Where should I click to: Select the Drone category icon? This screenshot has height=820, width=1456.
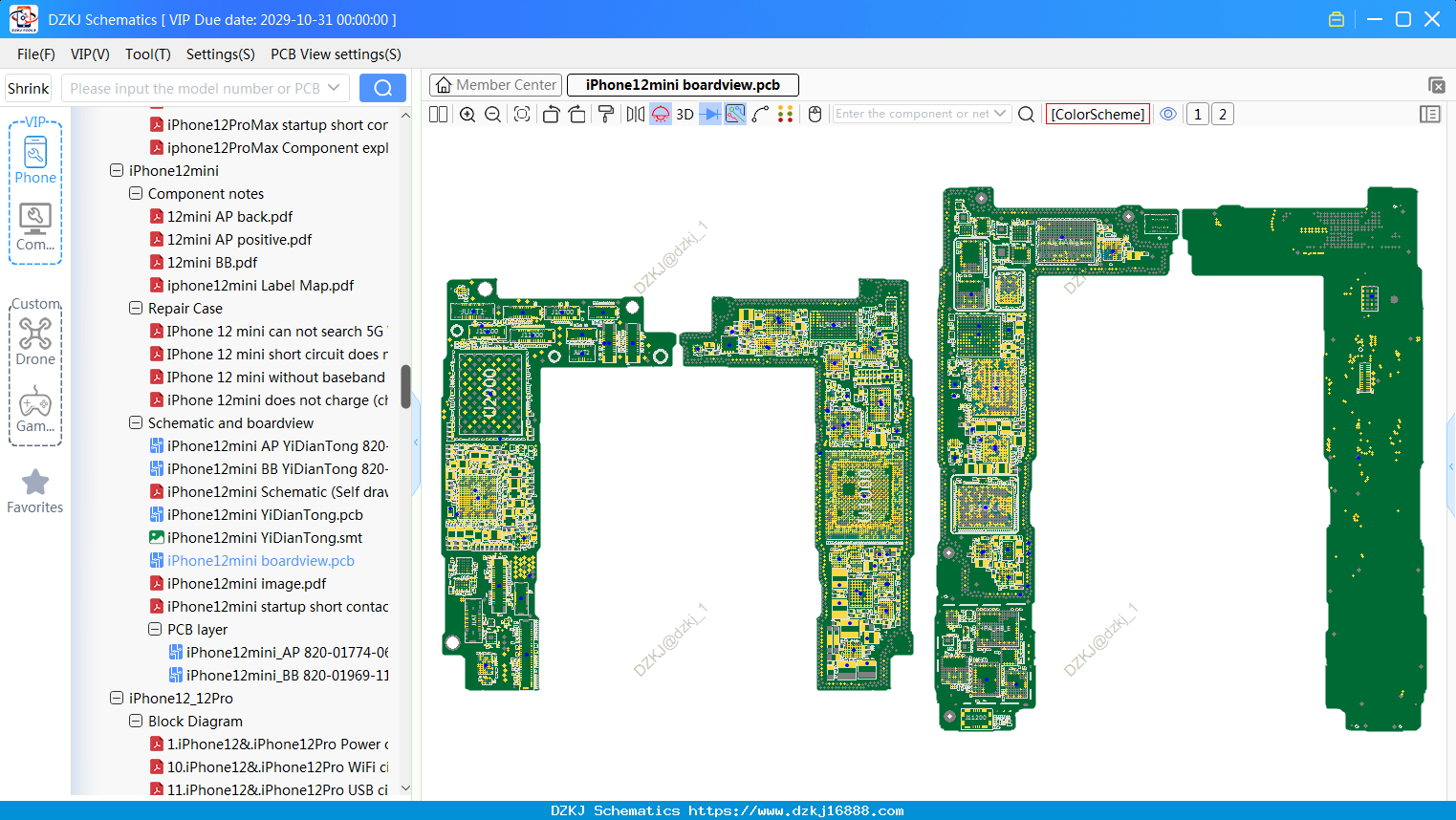click(35, 341)
